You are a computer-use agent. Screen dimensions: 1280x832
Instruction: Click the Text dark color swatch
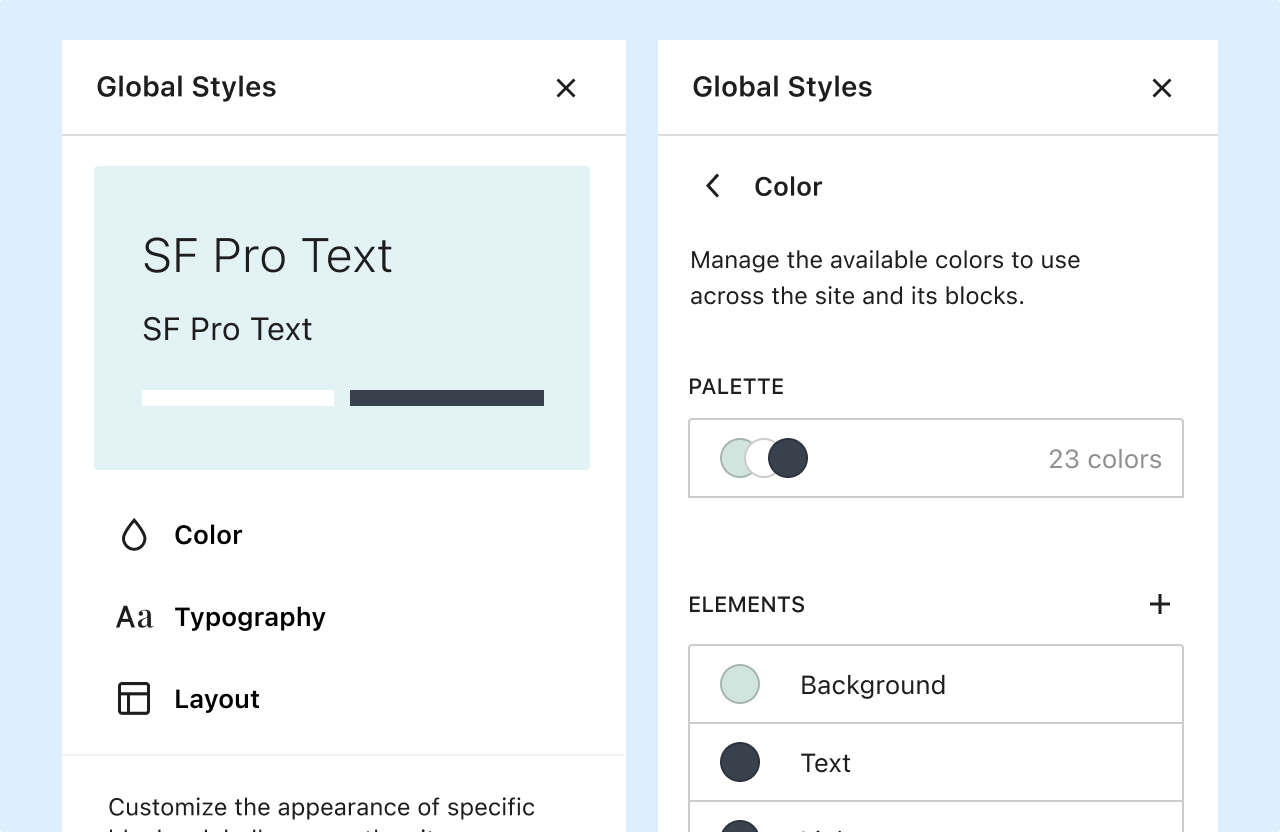pyautogui.click(x=740, y=762)
